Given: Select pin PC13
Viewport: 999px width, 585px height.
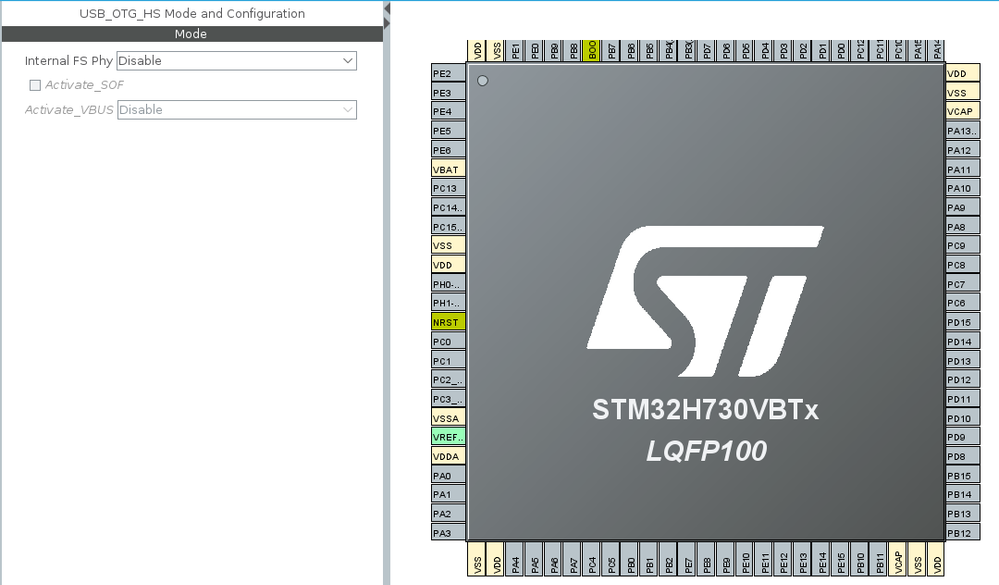Looking at the screenshot, I should pyautogui.click(x=449, y=188).
